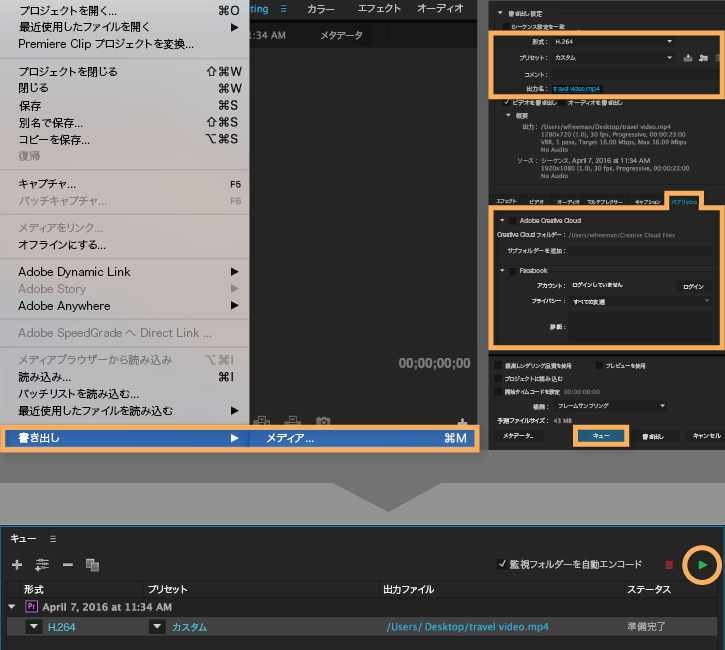
Task: Switch to the マルチプレクサー tab
Action: click(x=604, y=202)
